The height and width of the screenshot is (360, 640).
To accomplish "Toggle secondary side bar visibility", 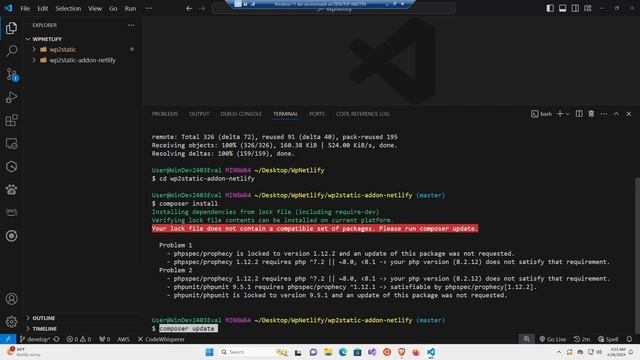I will tap(575, 8).
